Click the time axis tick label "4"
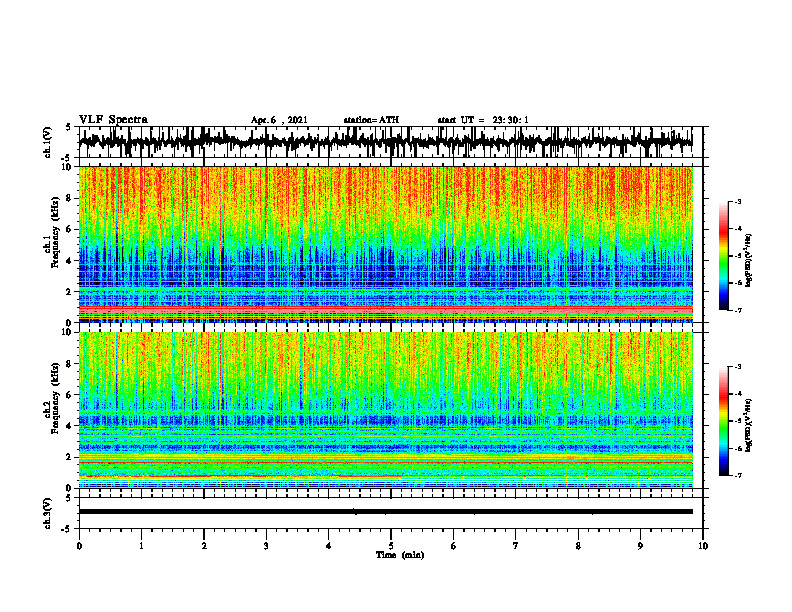This screenshot has width=792, height=612. tap(329, 546)
